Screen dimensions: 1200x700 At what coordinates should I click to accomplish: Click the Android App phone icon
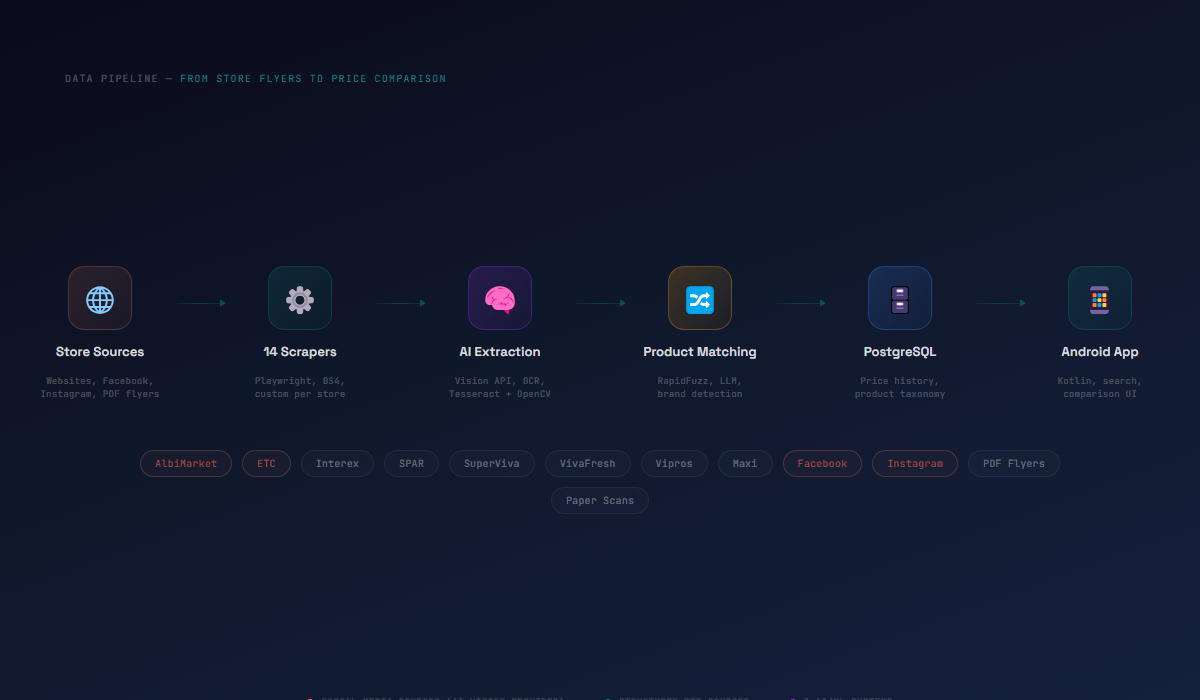[x=1100, y=298]
